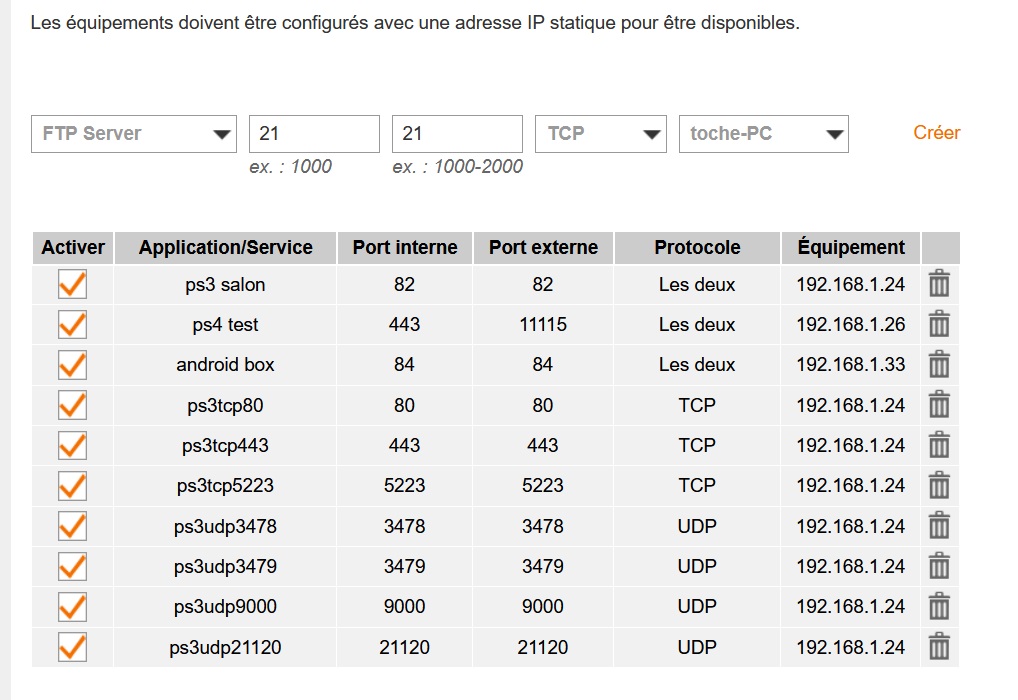1018x700 pixels.
Task: Delete the ps4 test rule
Action: pyautogui.click(x=939, y=325)
